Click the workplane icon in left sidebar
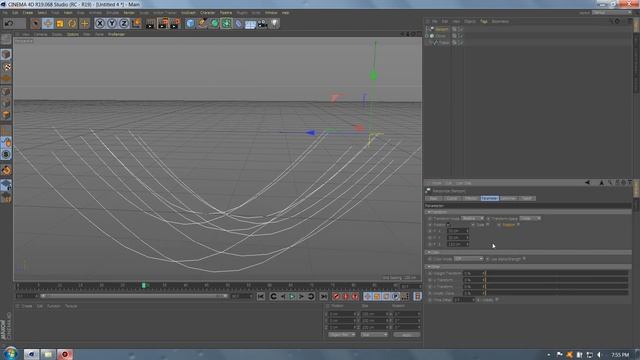This screenshot has width=640, height=360. click(x=6, y=186)
